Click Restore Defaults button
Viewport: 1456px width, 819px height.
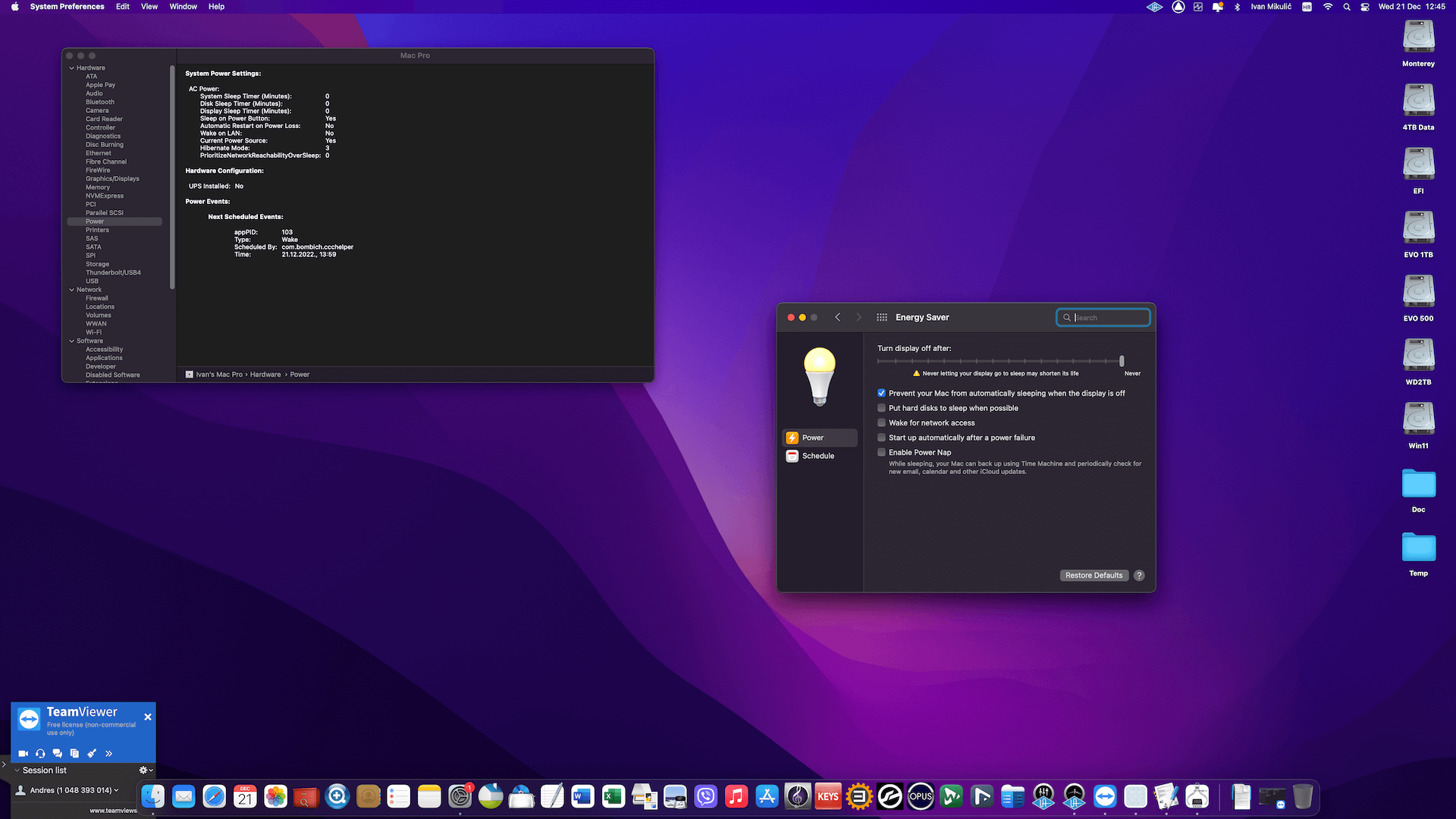coord(1094,576)
